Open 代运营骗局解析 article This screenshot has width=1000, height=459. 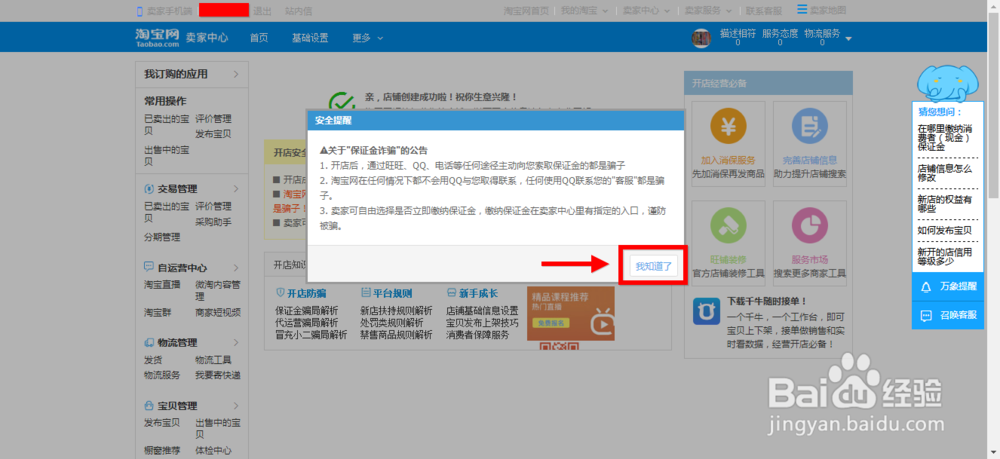(x=307, y=323)
